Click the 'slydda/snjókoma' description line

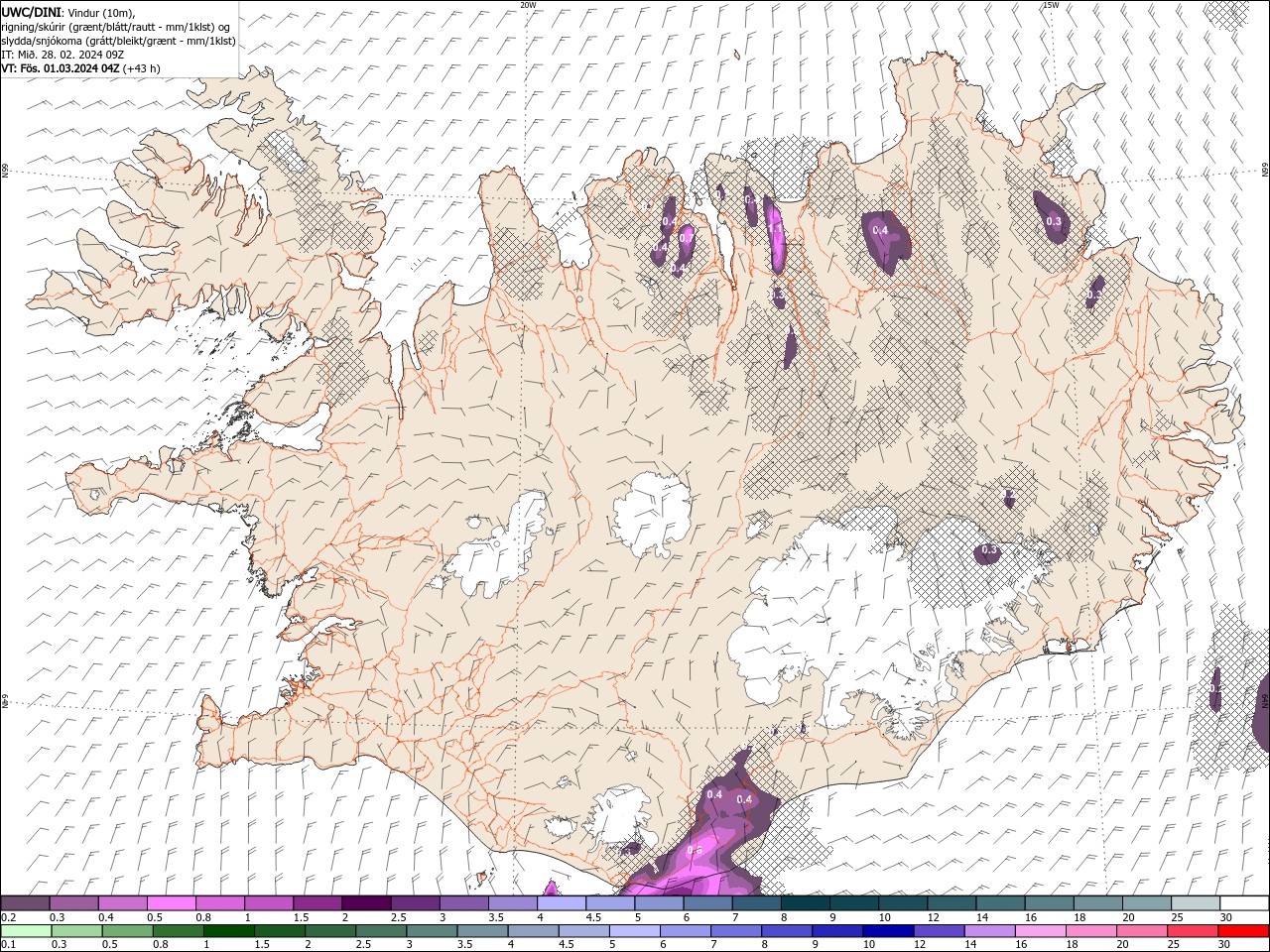click(118, 41)
